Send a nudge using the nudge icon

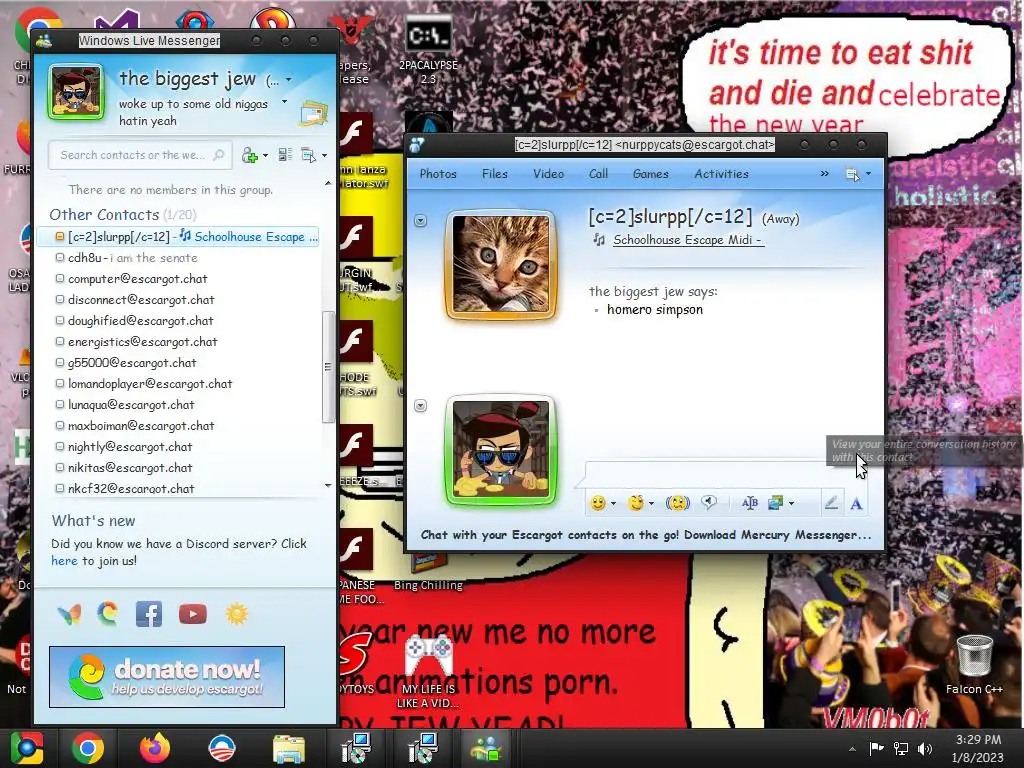[x=677, y=503]
